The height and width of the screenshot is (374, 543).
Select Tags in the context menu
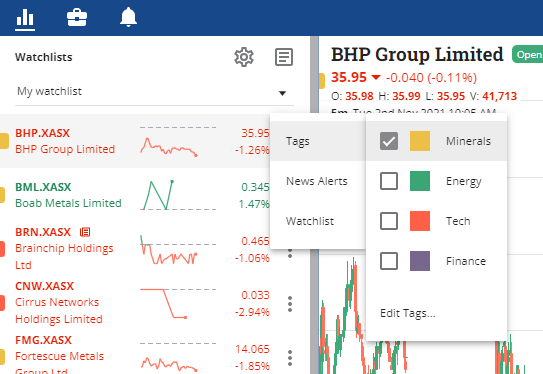318,141
